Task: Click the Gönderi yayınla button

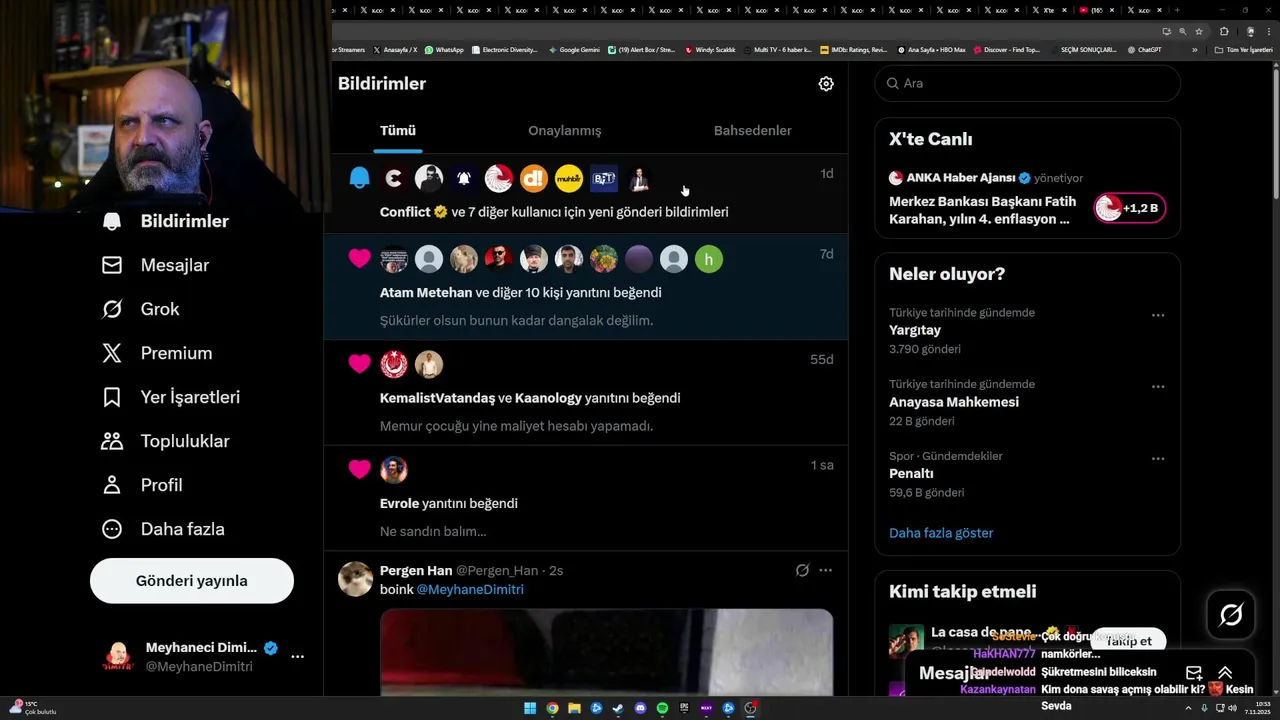Action: click(x=192, y=581)
